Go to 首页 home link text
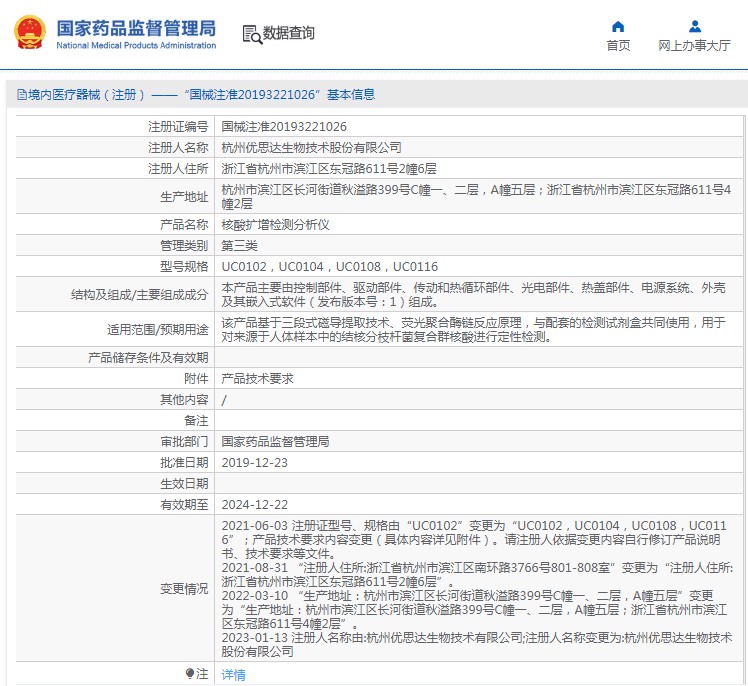This screenshot has height=686, width=748. pyautogui.click(x=618, y=45)
